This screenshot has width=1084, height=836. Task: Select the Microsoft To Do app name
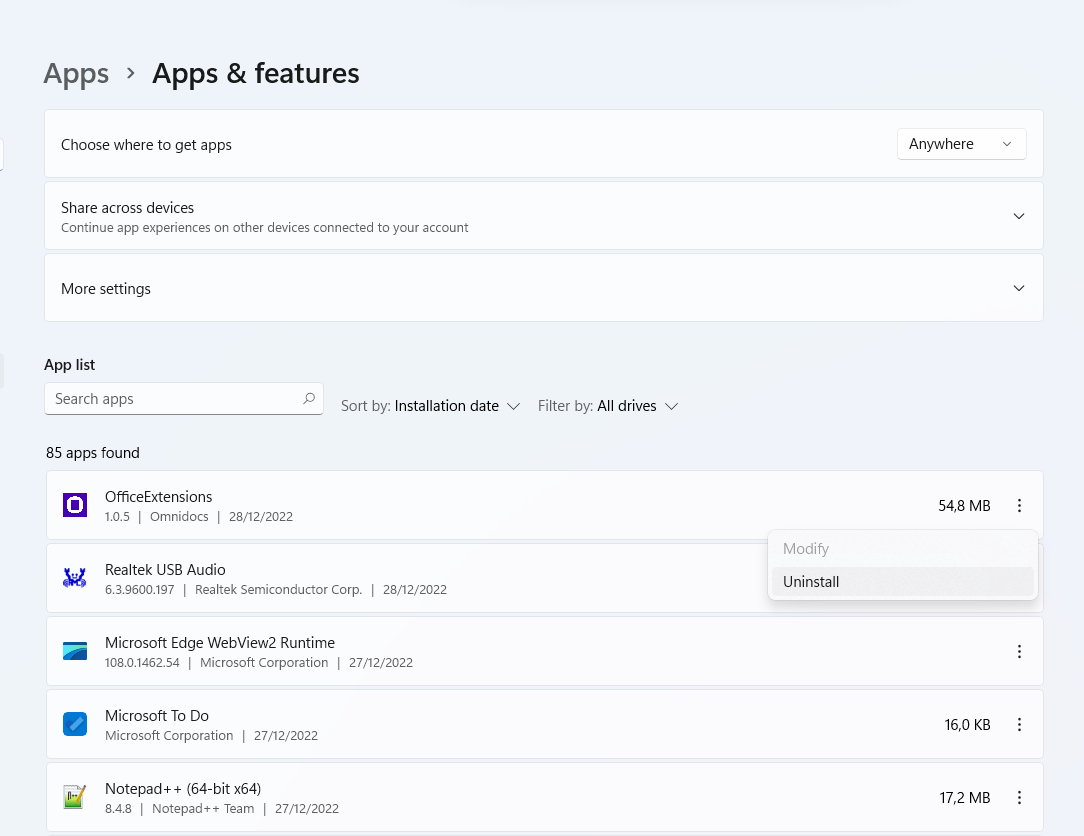157,716
